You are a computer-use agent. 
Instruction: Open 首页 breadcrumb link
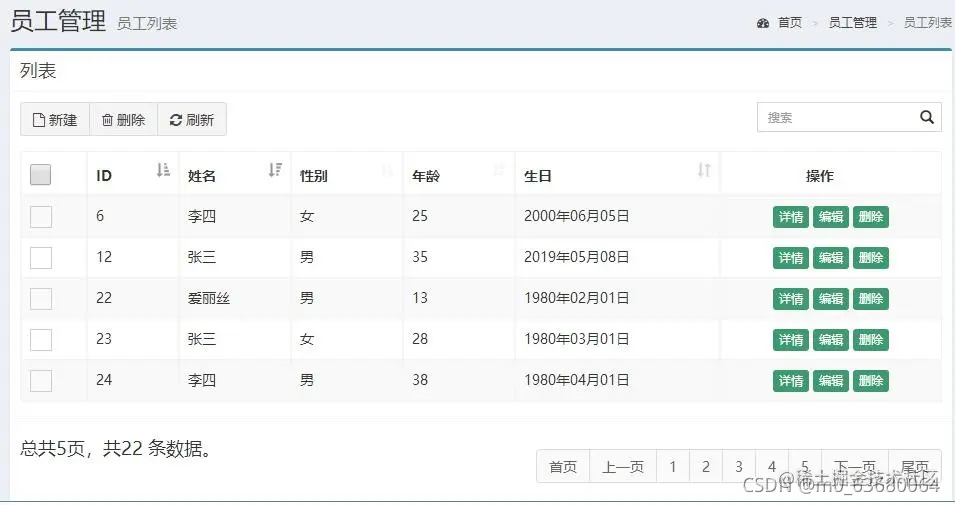tap(790, 23)
